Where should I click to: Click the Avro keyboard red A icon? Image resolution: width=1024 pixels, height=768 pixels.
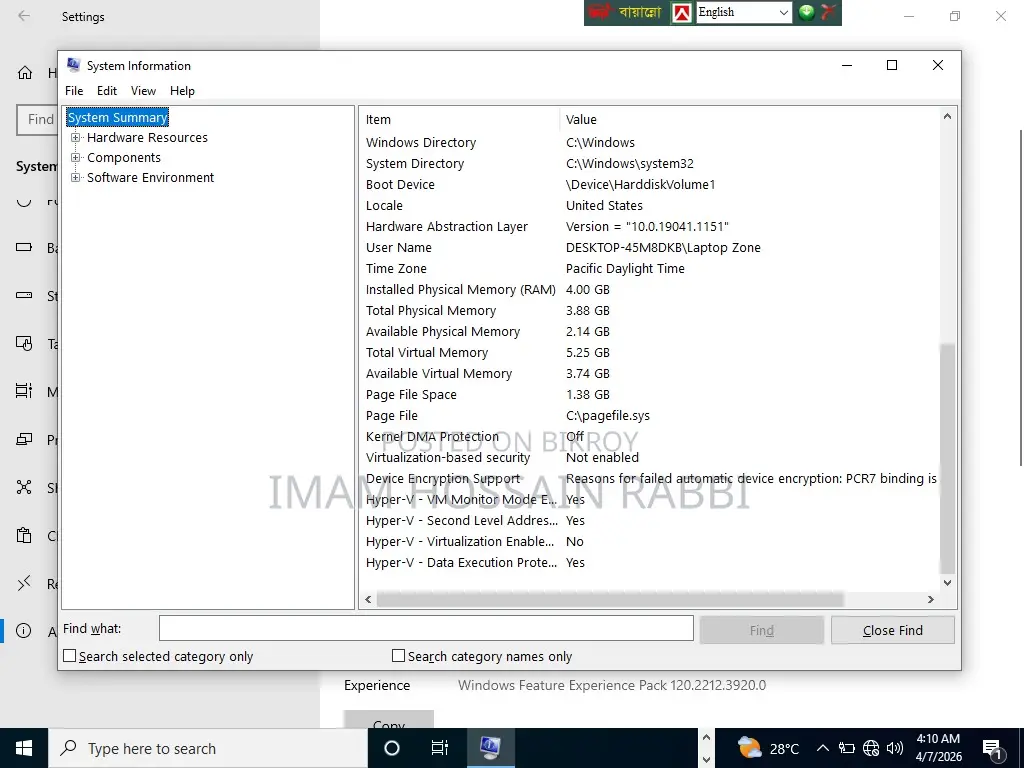pyautogui.click(x=682, y=12)
